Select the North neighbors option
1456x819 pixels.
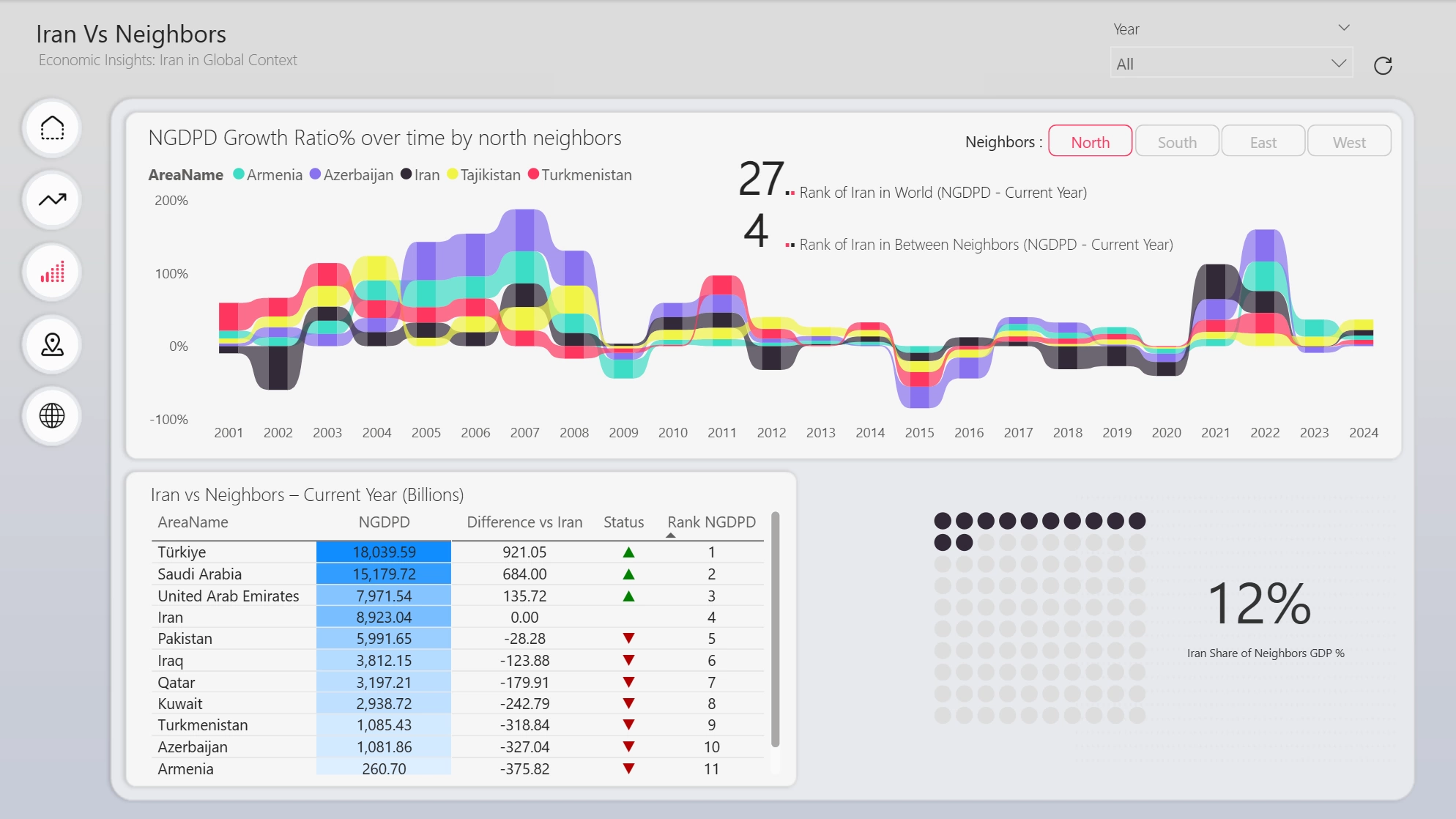point(1091,141)
